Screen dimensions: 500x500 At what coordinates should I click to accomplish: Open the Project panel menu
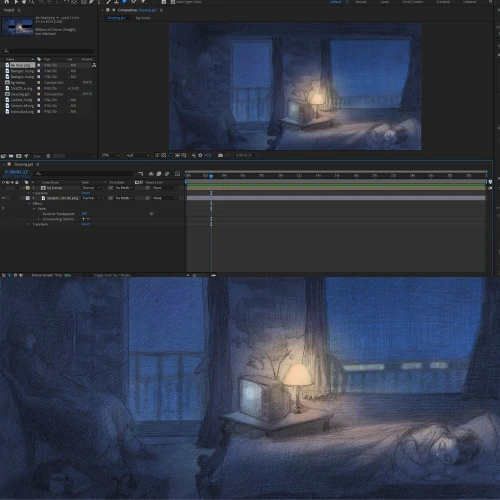pos(19,10)
